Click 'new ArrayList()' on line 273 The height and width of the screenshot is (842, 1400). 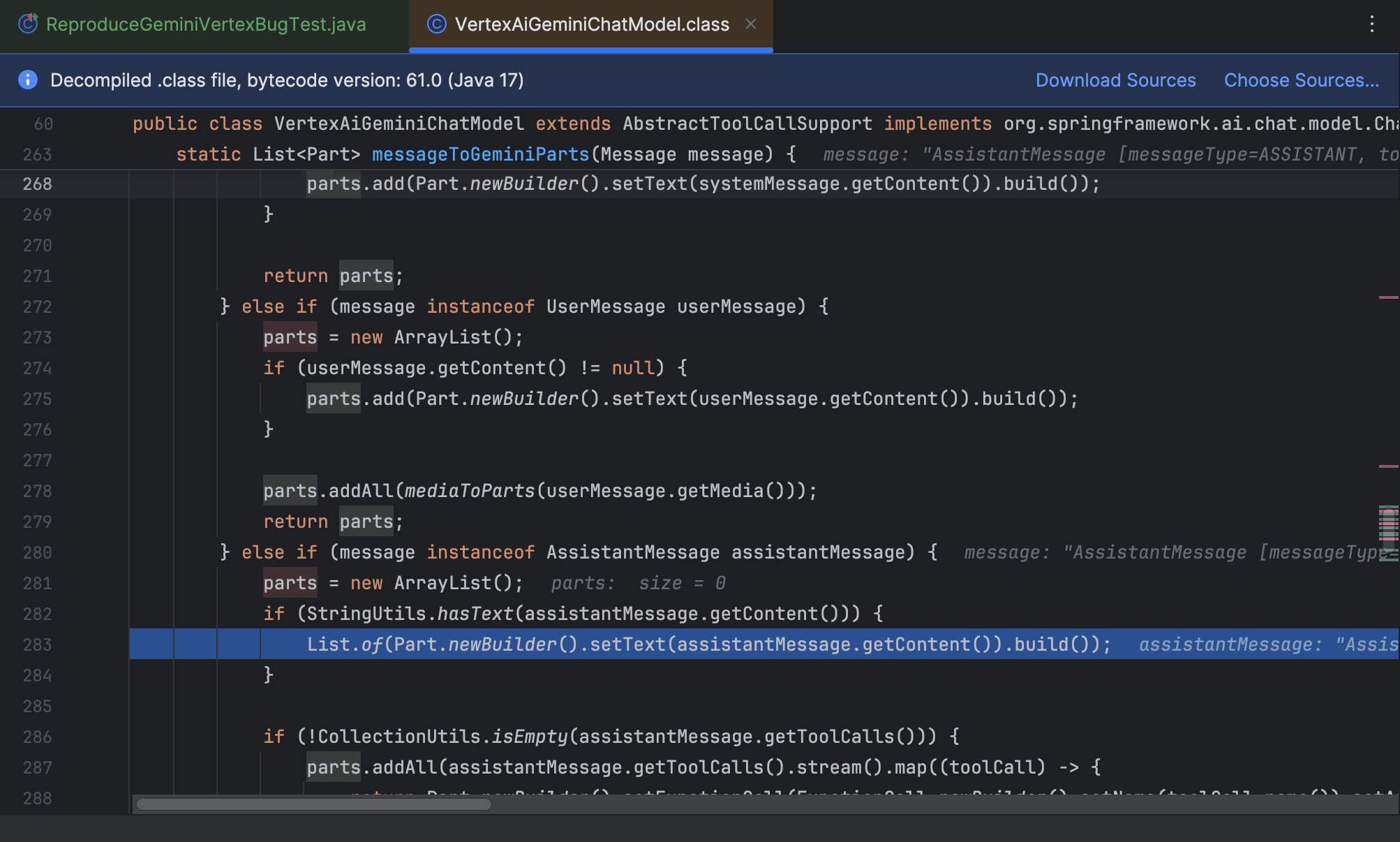(431, 337)
